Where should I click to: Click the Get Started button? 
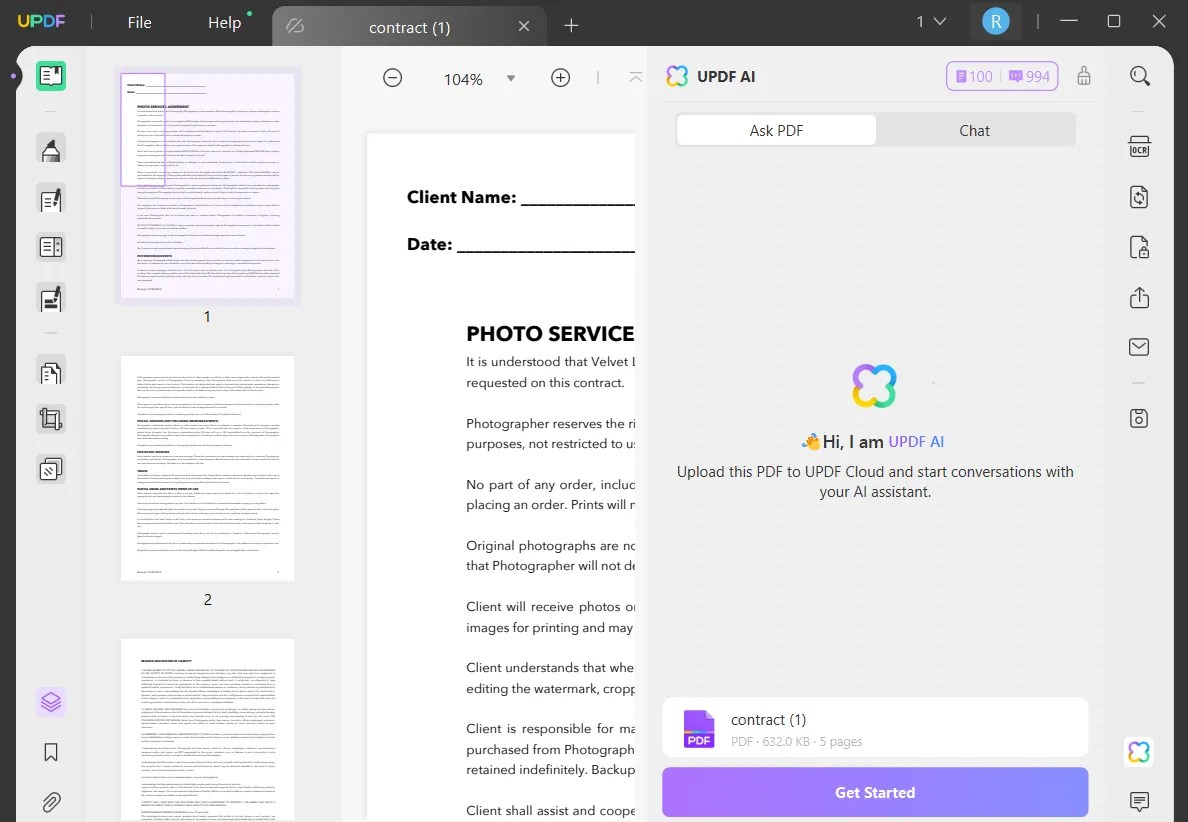pos(876,792)
